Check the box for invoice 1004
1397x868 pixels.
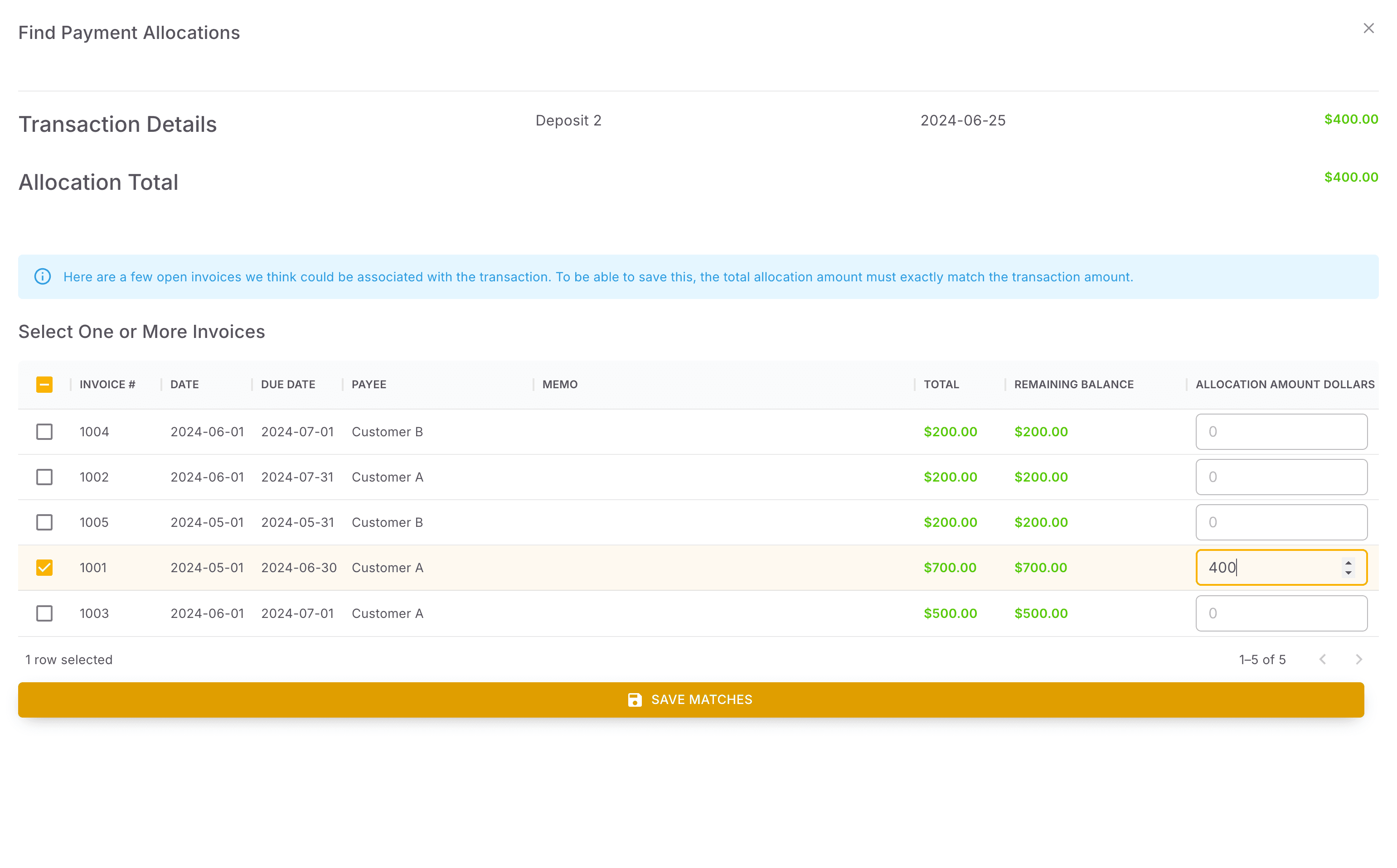(44, 432)
